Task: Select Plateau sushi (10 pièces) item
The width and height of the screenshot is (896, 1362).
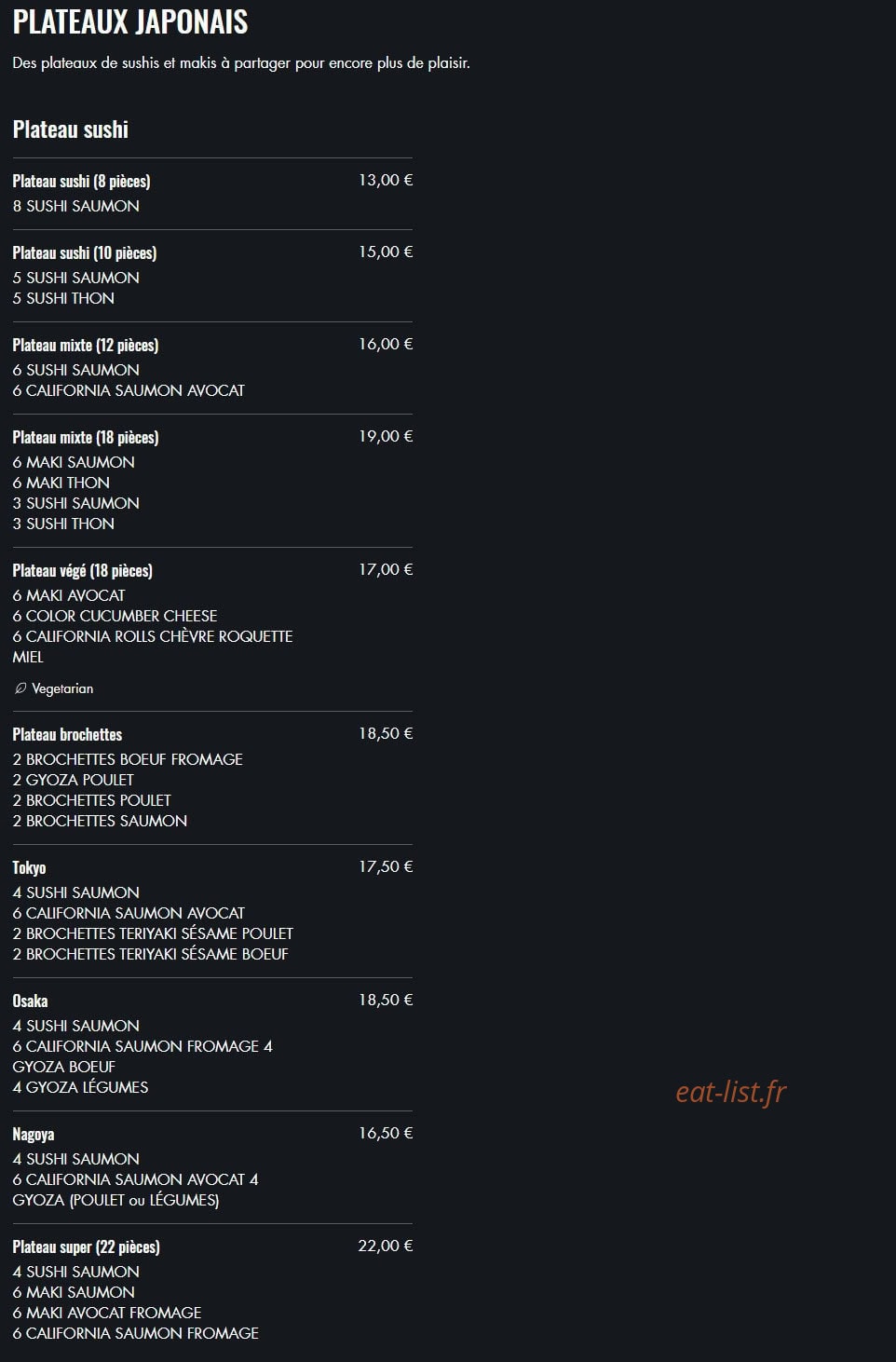Action: coord(212,276)
